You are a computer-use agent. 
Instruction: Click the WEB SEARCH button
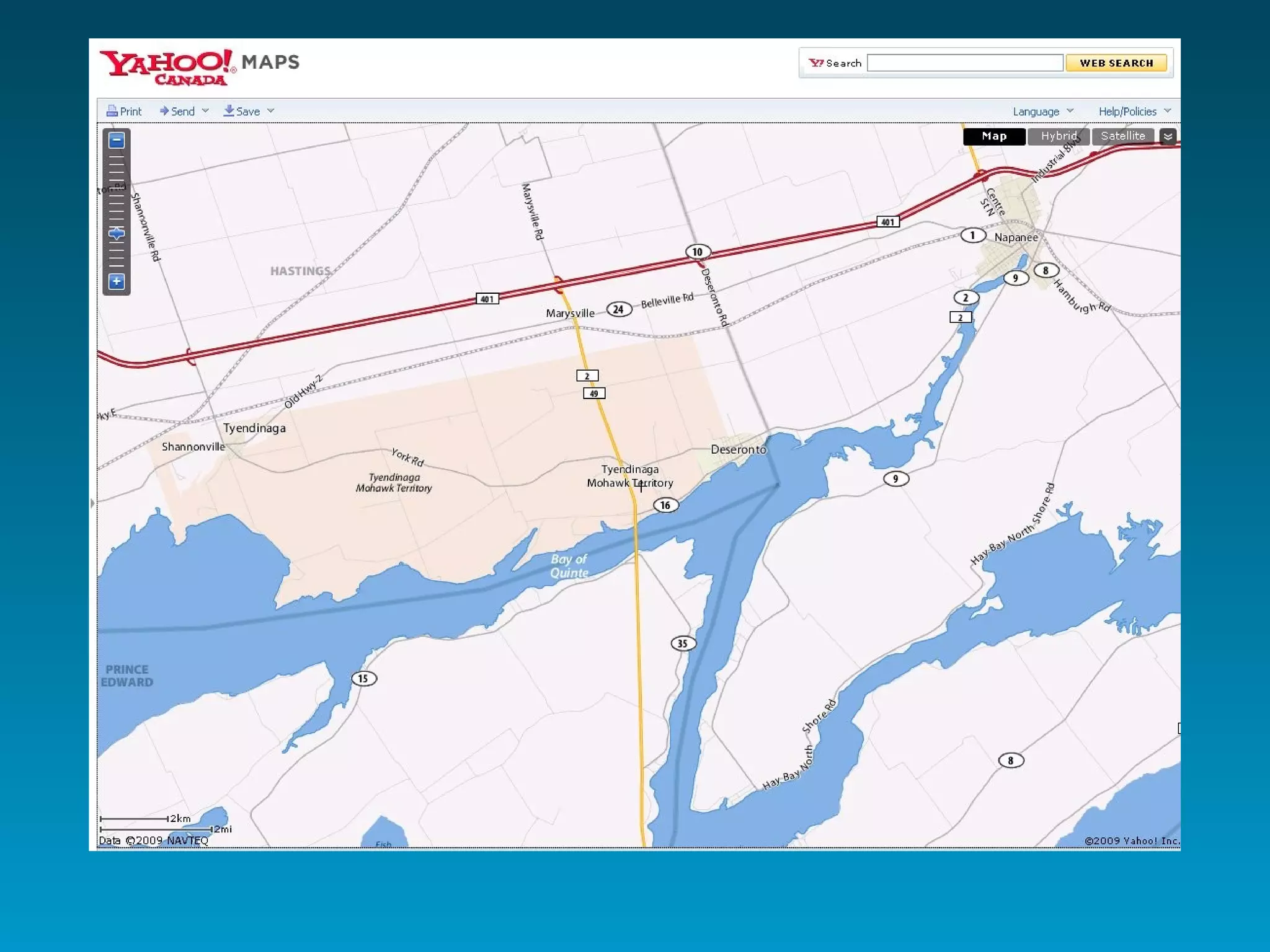1116,63
